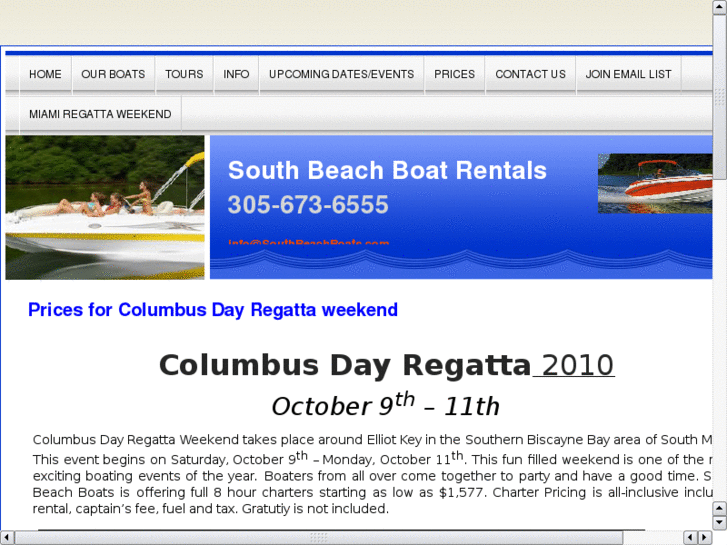Viewport: 727px width, 545px height.
Task: Click the Prices for Columbus Day Regatta heading
Action: coord(213,310)
